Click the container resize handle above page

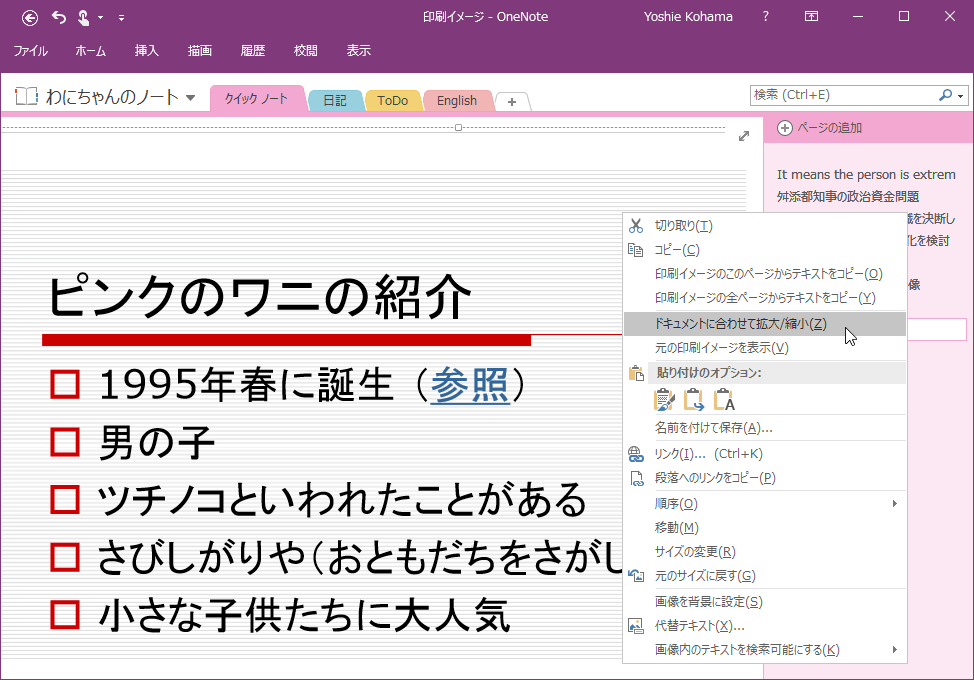458,127
